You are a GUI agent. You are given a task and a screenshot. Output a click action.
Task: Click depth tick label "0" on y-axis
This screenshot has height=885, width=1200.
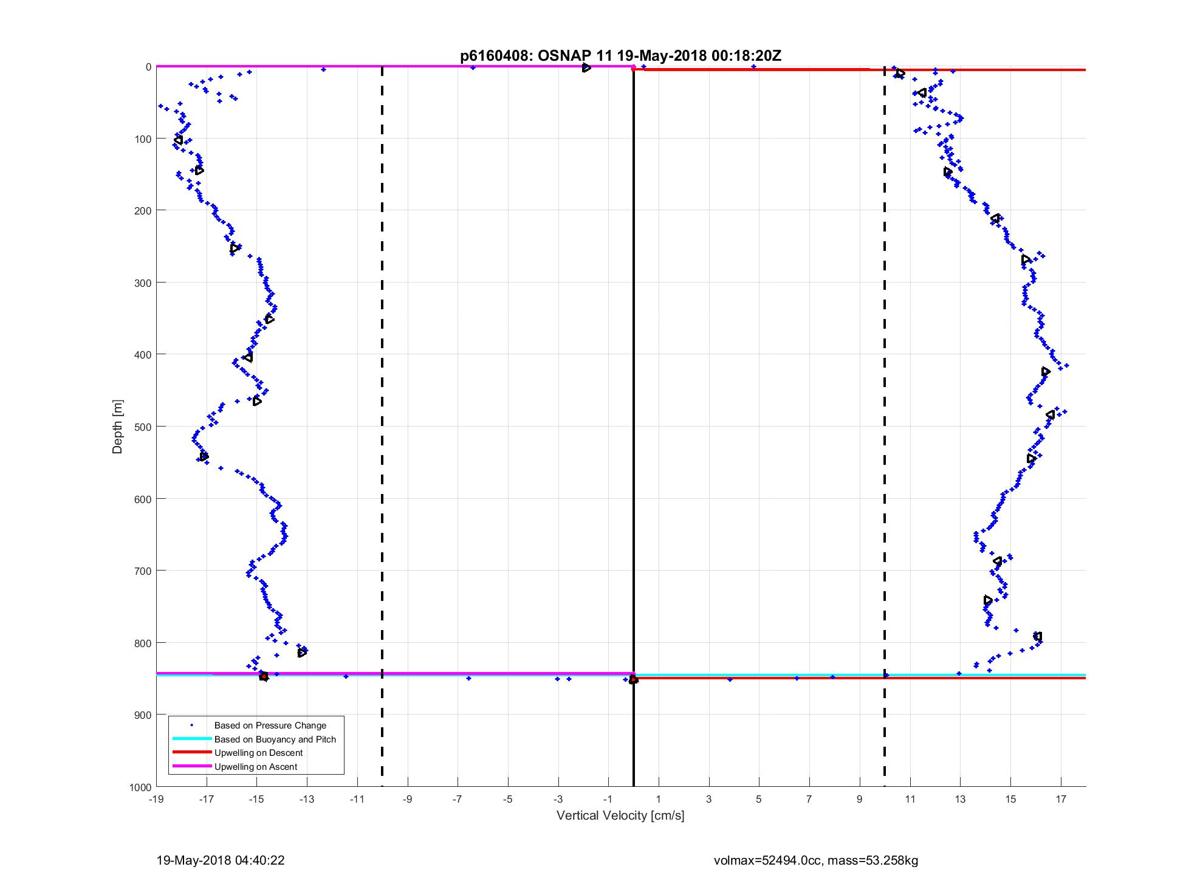(148, 67)
